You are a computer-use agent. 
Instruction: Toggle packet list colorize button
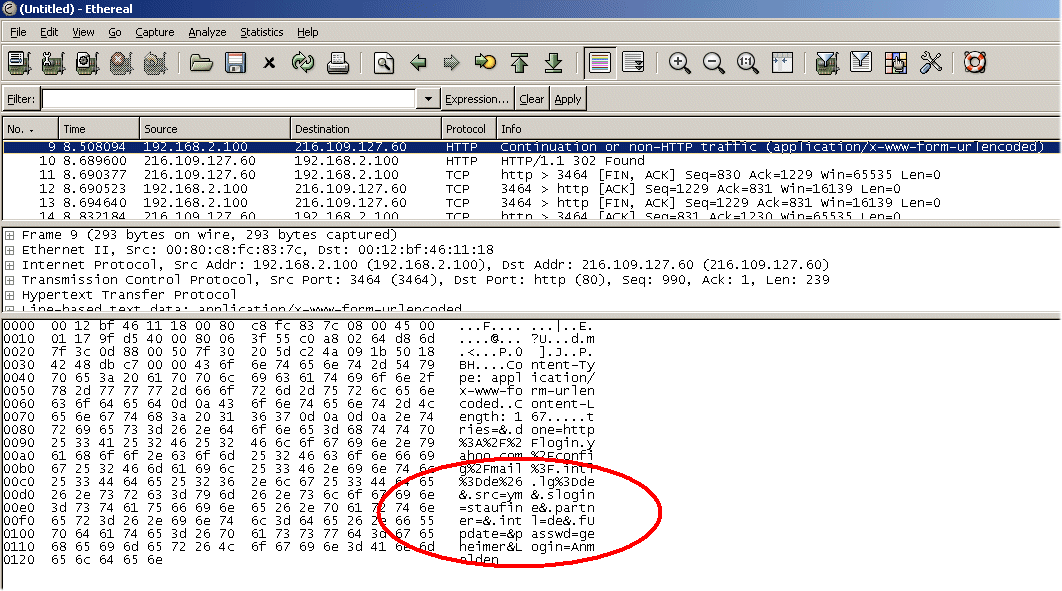click(600, 63)
